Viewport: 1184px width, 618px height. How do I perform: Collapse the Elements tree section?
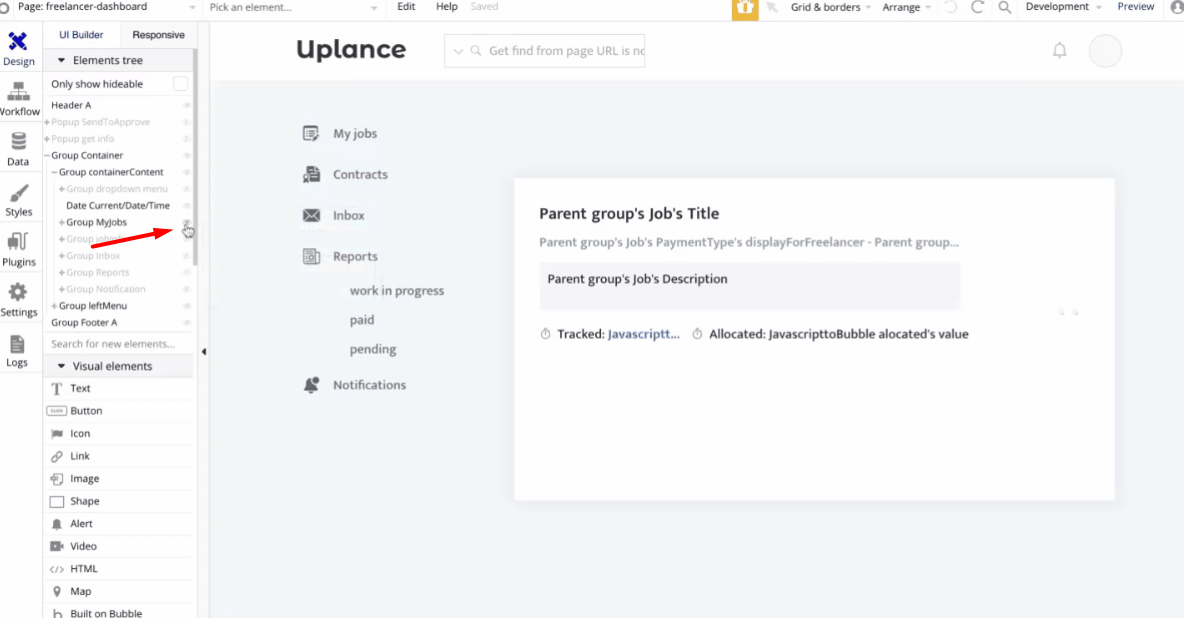coord(61,61)
